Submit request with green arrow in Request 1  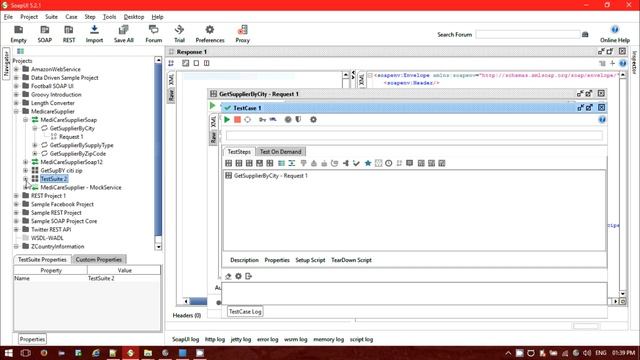(x=212, y=106)
